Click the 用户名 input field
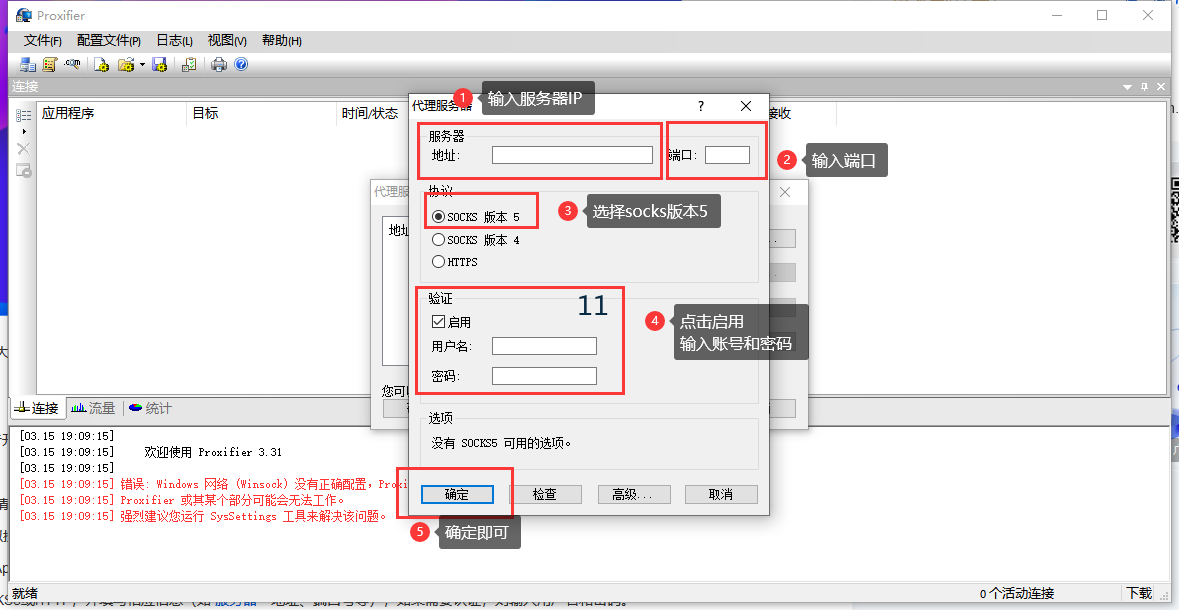 click(544, 346)
